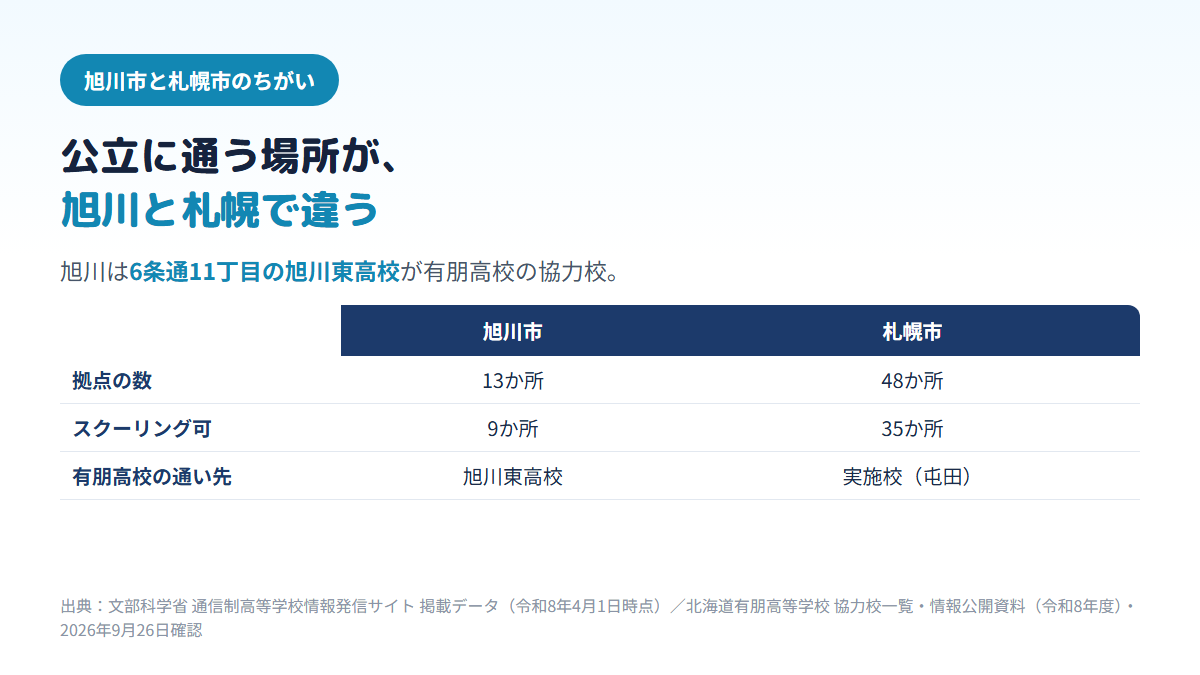Click the 35か所 cell
Screen dimensions: 1200x675
click(912, 428)
